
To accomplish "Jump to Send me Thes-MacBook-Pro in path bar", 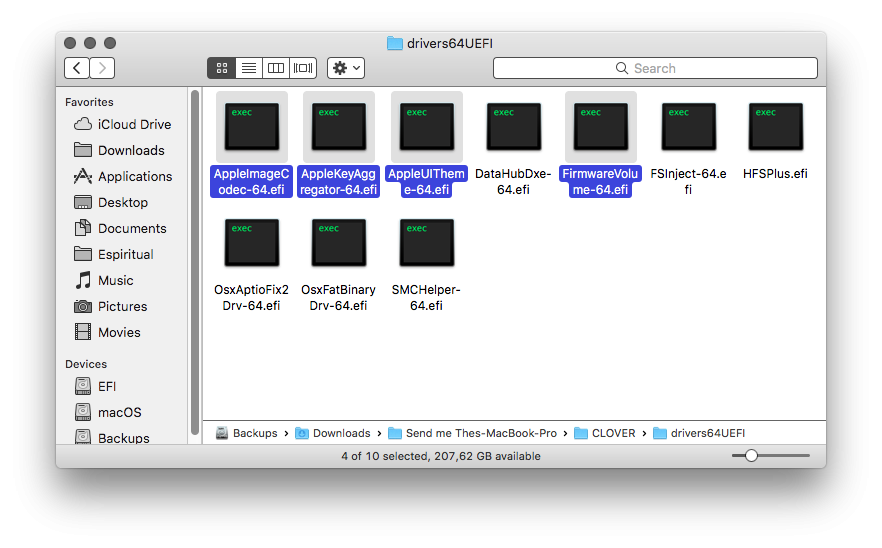I will tap(472, 433).
